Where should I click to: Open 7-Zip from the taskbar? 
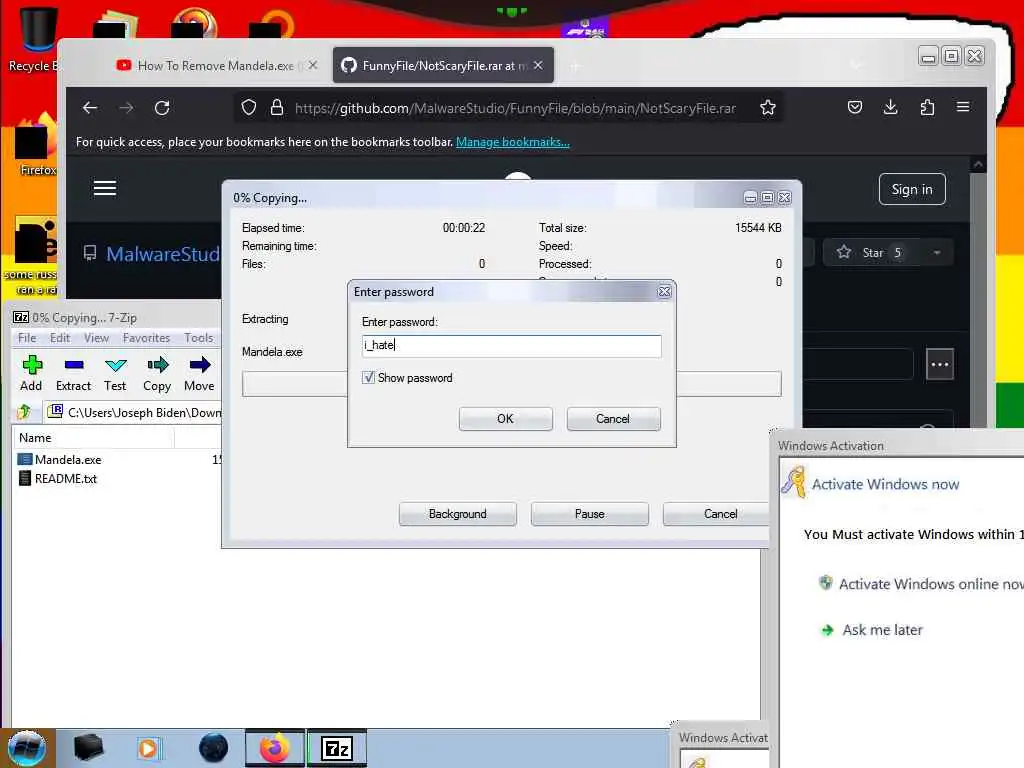coord(337,748)
